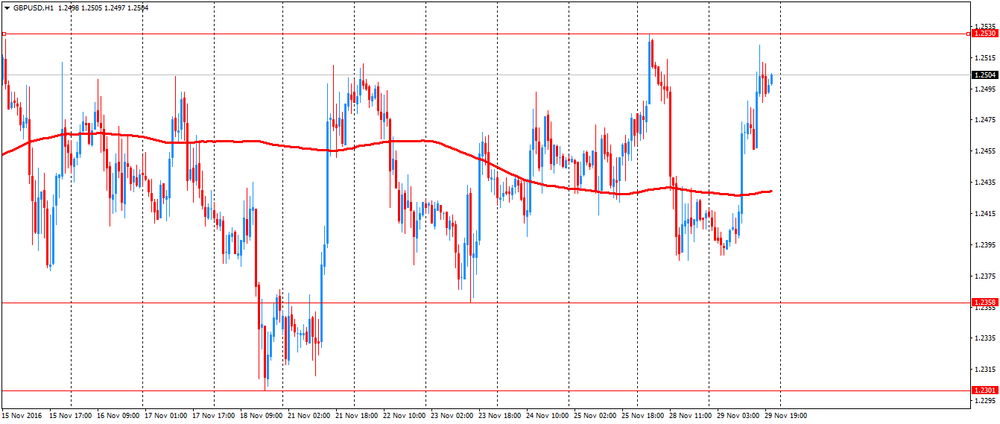Image resolution: width=1000 pixels, height=424 pixels.
Task: Click the 21 Nov 18:00 time label
Action: (x=357, y=415)
